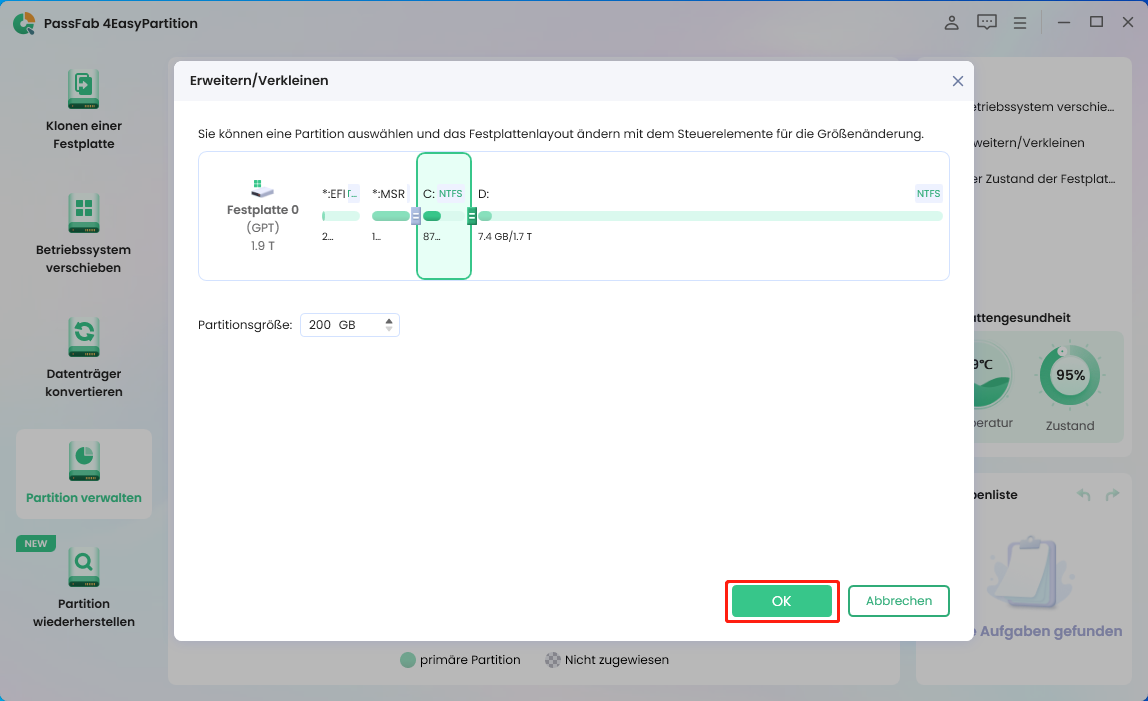The width and height of the screenshot is (1148, 701).
Task: Open the Partition wiederherstellen tool icon
Action: coord(84,566)
